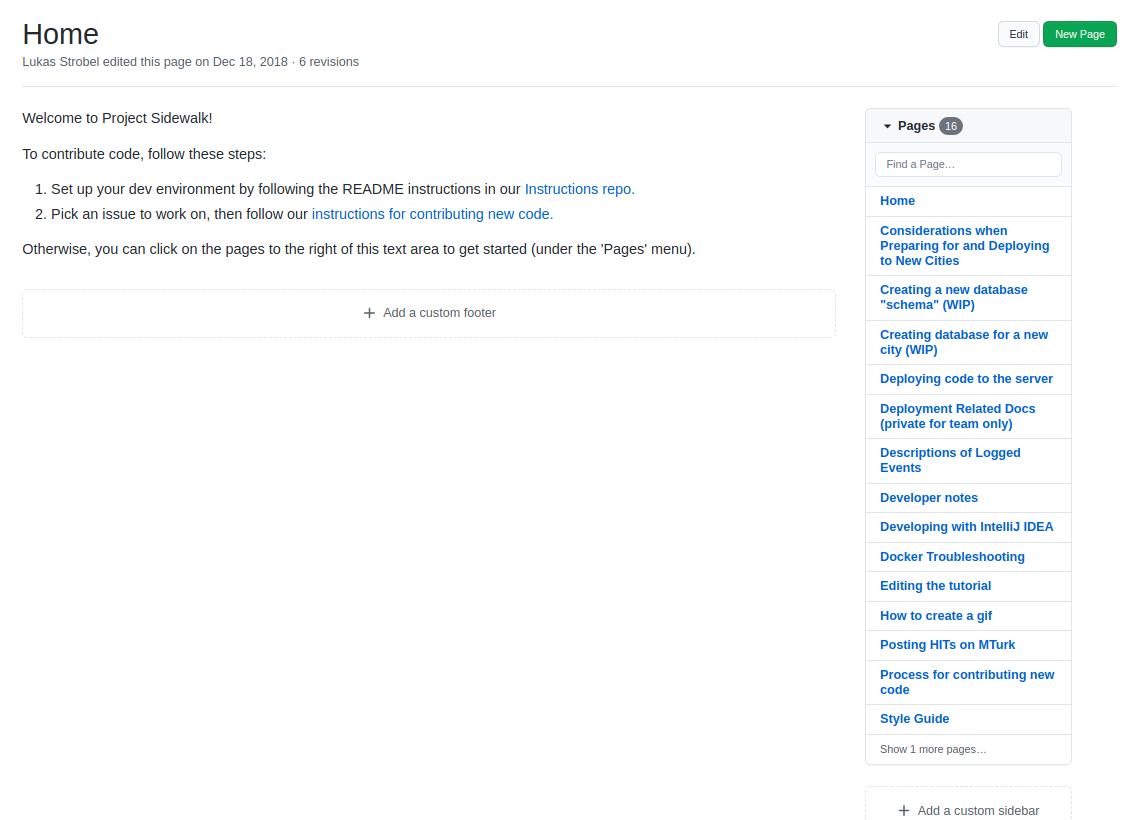This screenshot has height=820, width=1138.
Task: Click the Find a Page search field
Action: pos(968,164)
